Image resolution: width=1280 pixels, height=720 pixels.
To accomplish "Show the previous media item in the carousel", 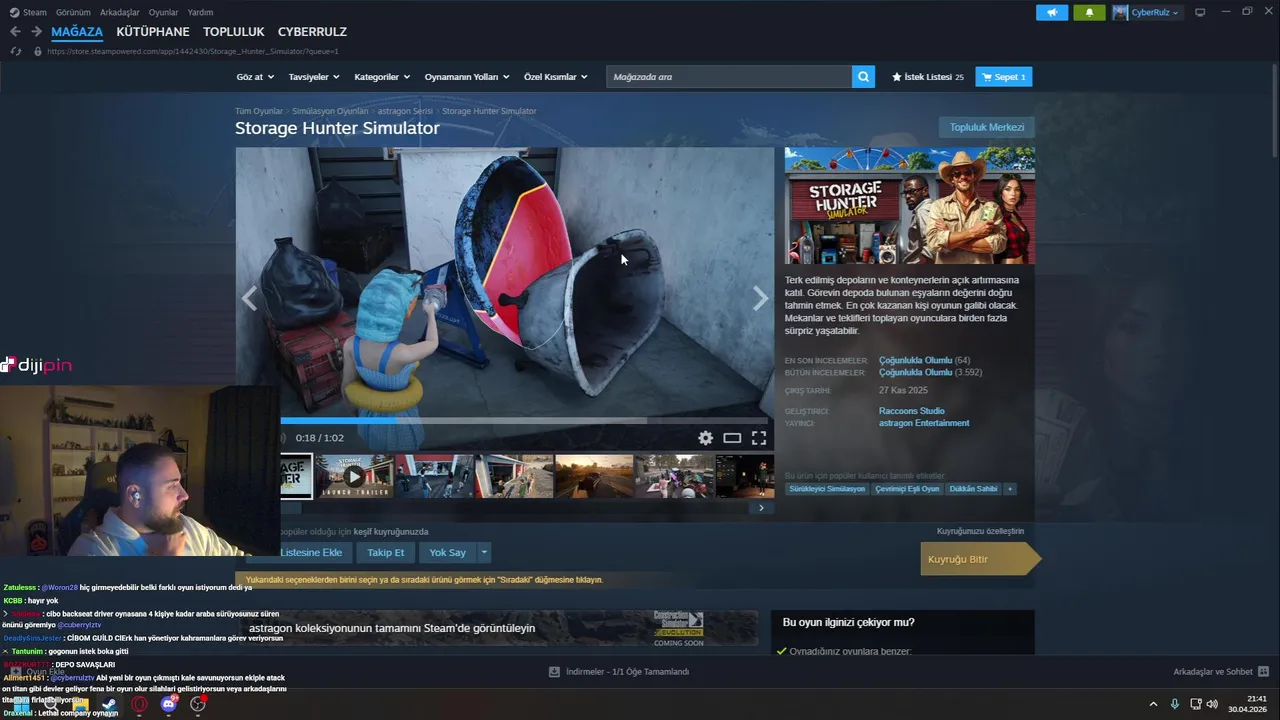I will click(x=249, y=298).
